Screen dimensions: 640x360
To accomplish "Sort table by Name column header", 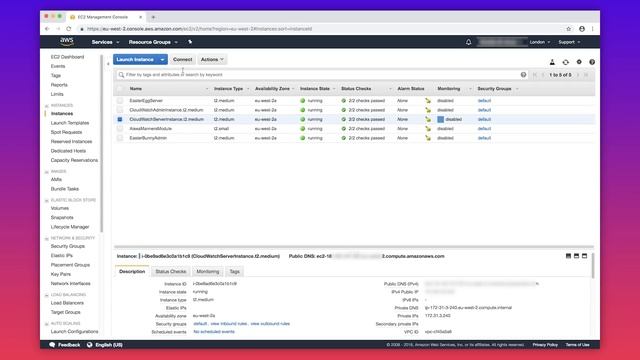I will click(x=136, y=89).
